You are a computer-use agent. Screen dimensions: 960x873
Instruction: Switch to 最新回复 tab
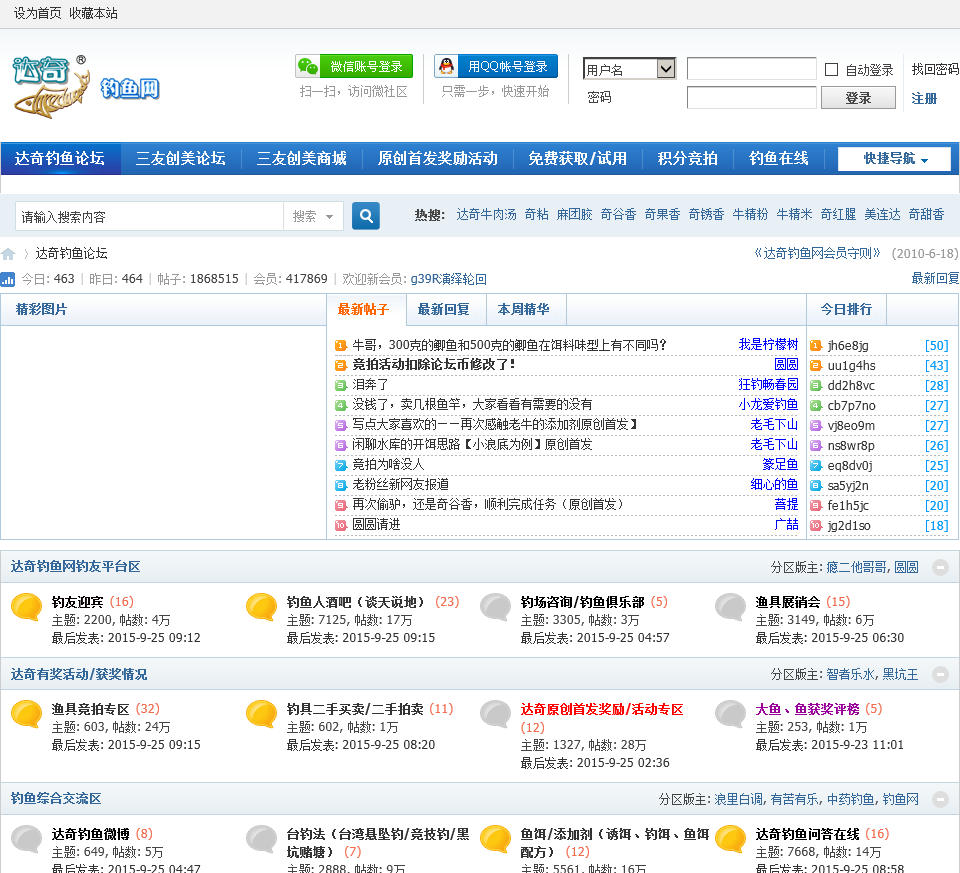[x=444, y=310]
